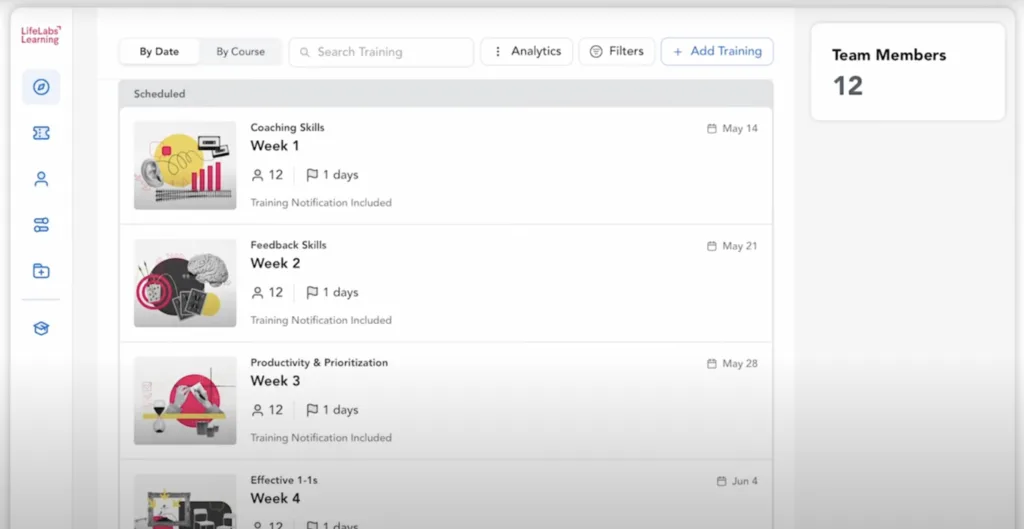Click the Feedback Skills course label

tap(289, 245)
